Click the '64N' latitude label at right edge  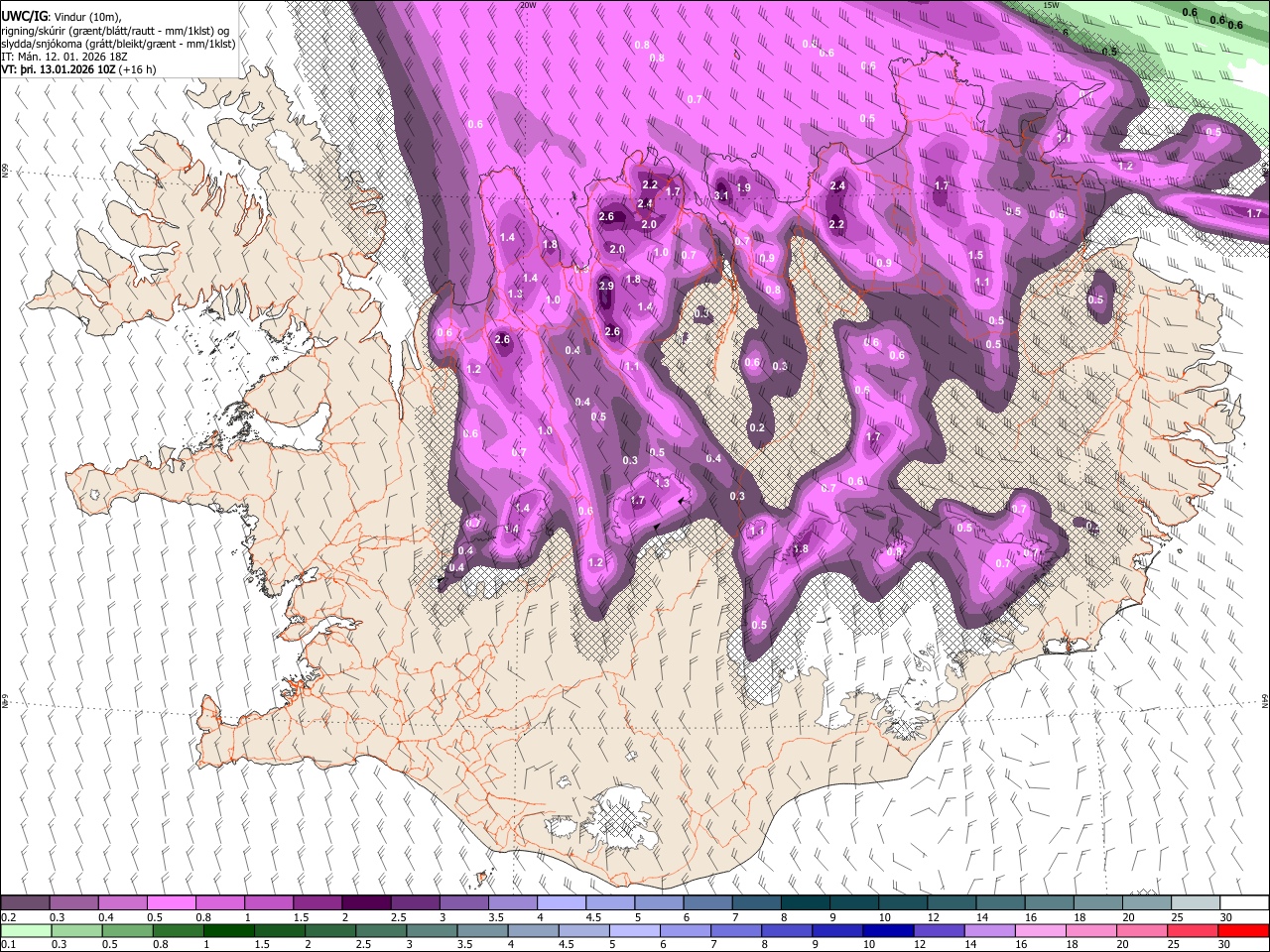click(1265, 700)
